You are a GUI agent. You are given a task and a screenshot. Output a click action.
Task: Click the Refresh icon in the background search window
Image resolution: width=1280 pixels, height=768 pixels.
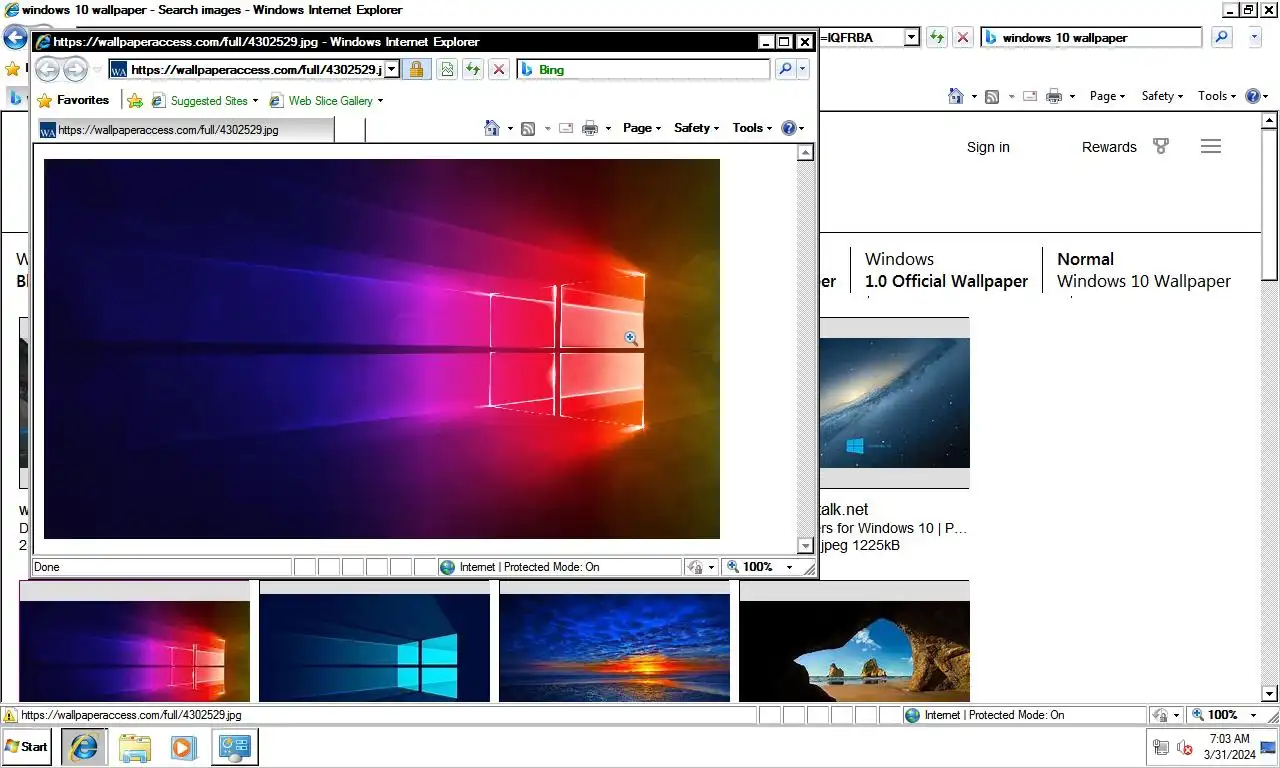tap(936, 37)
